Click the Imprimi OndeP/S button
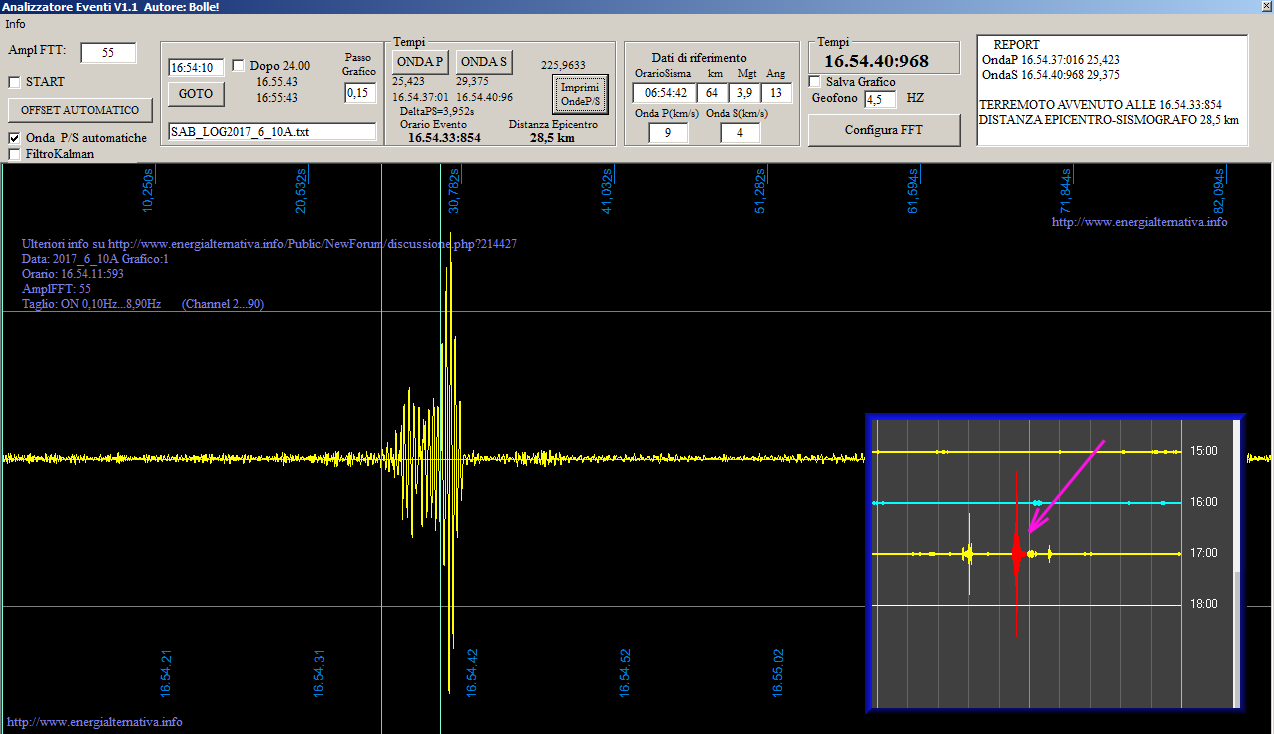Image resolution: width=1274 pixels, height=734 pixels. click(580, 94)
